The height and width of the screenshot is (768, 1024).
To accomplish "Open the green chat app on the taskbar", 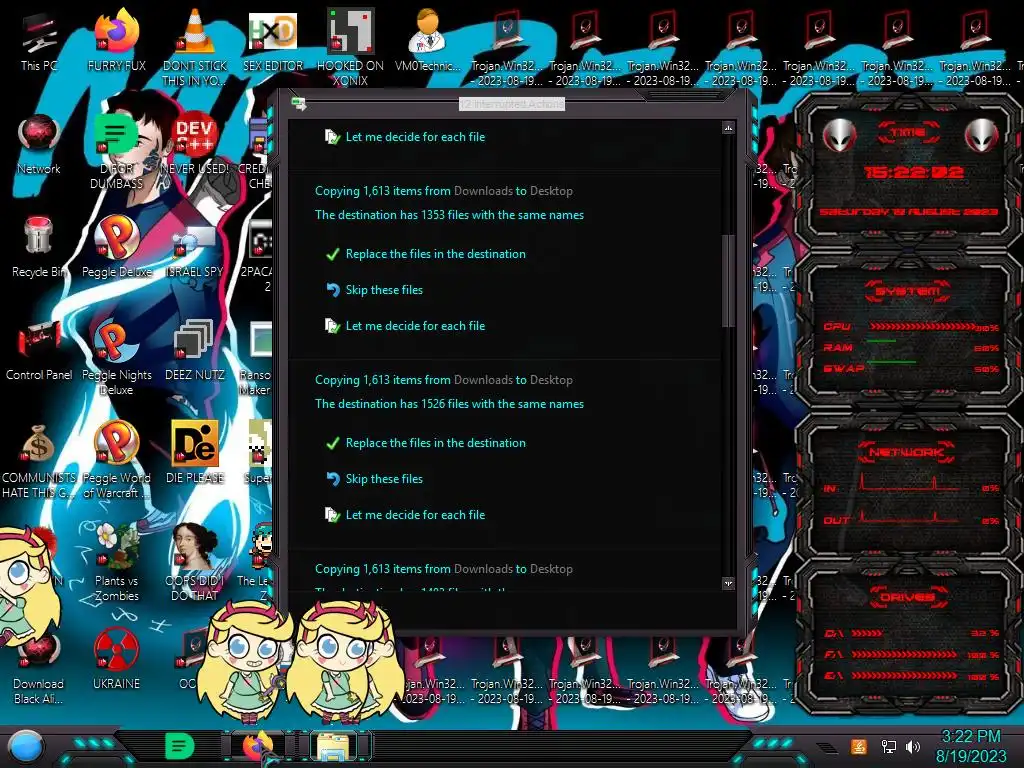I will pos(180,746).
